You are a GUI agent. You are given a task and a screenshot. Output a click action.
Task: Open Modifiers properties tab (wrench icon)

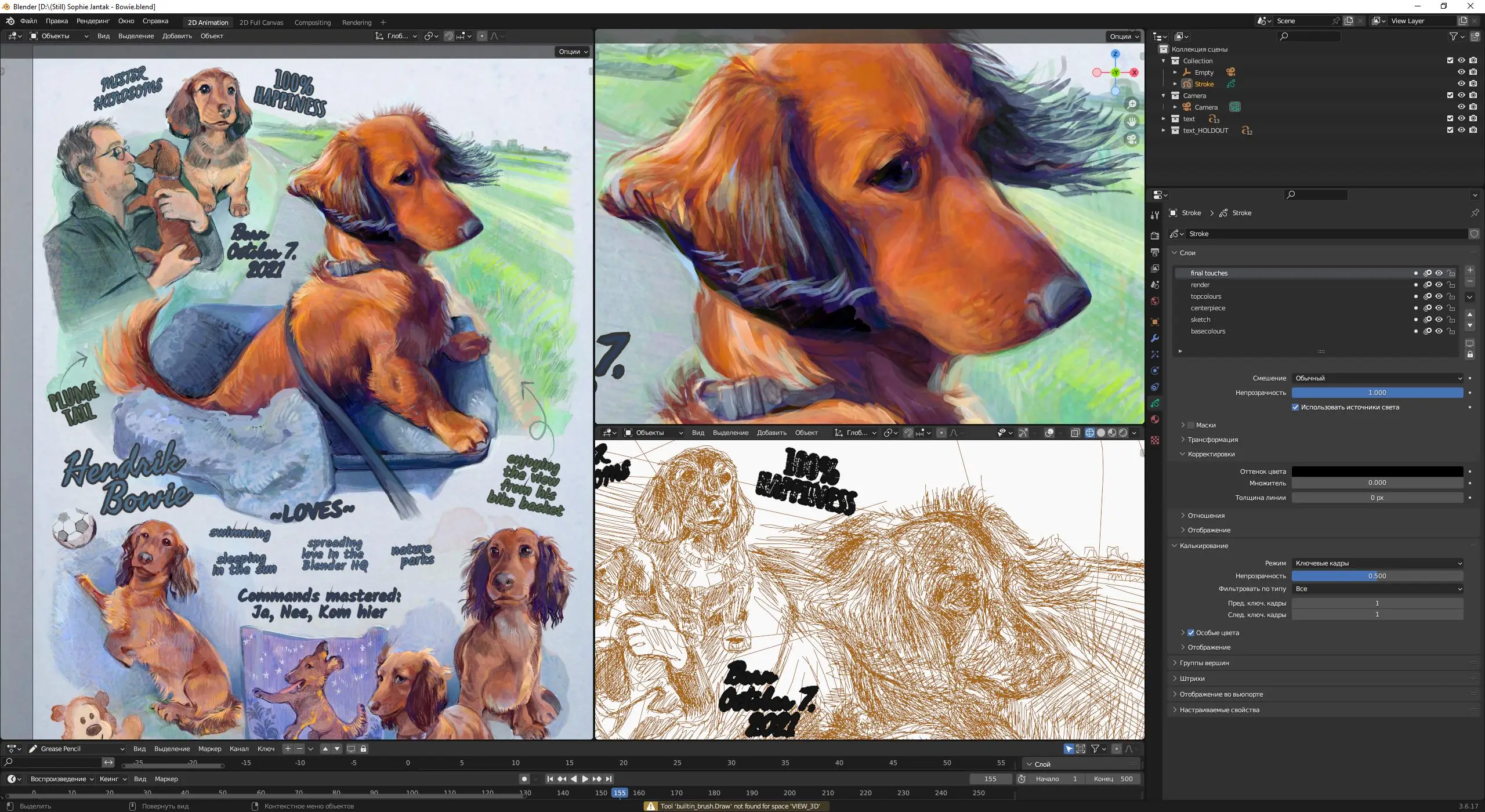[1155, 338]
